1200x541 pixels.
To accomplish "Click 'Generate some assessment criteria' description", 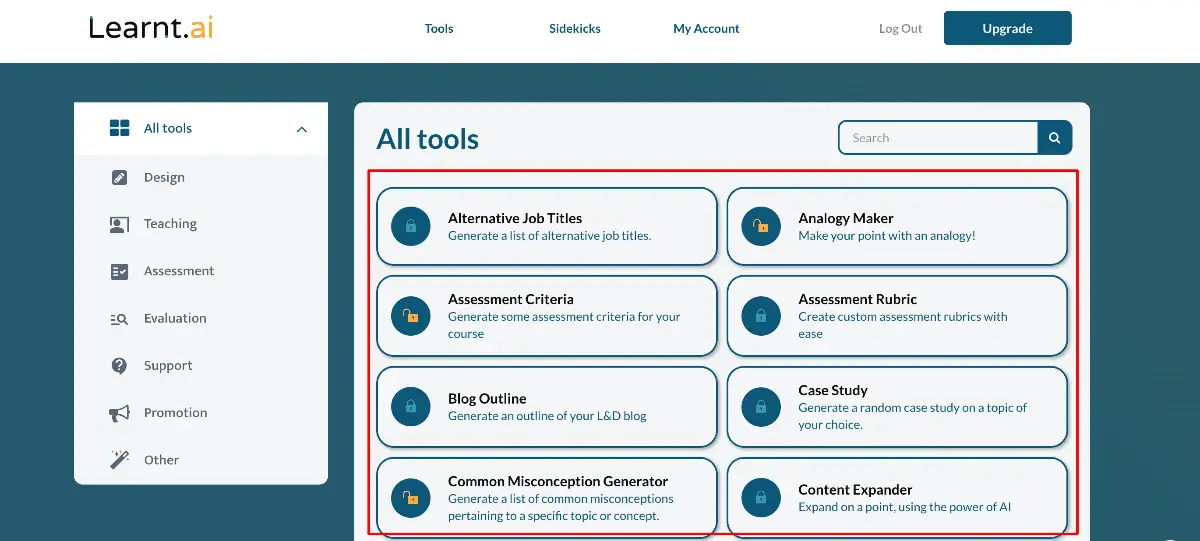I will pos(564,325).
